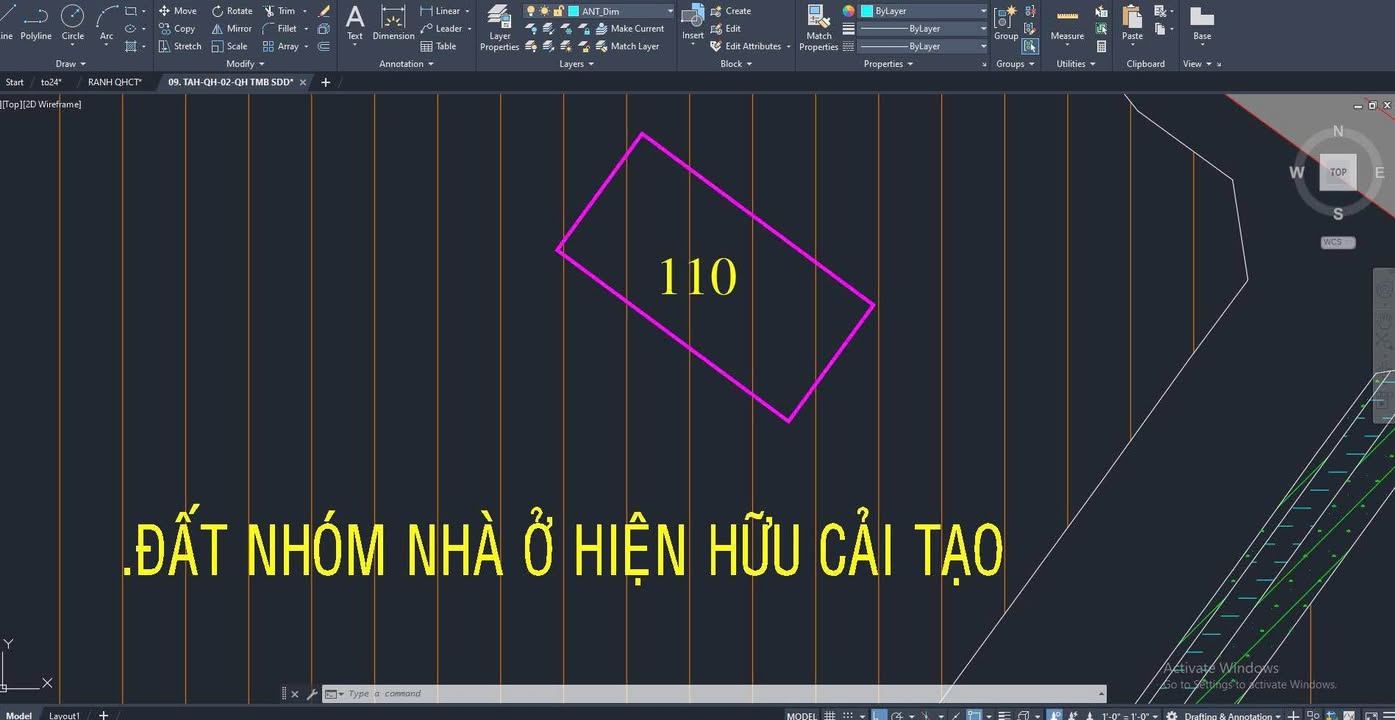Open the layer selection dropdown
The width and height of the screenshot is (1395, 720).
click(668, 10)
